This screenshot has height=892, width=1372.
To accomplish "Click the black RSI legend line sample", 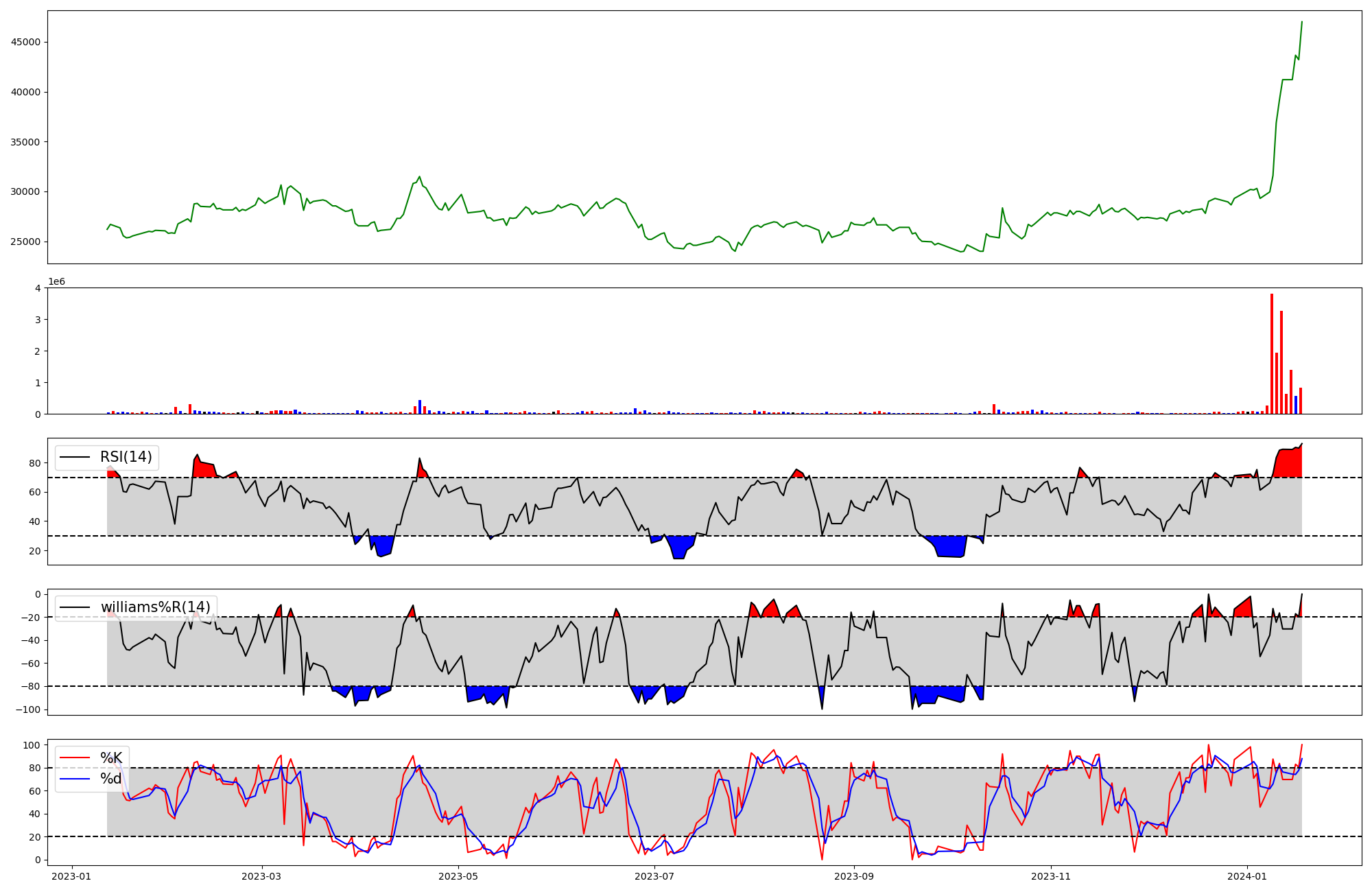I will coord(75,457).
